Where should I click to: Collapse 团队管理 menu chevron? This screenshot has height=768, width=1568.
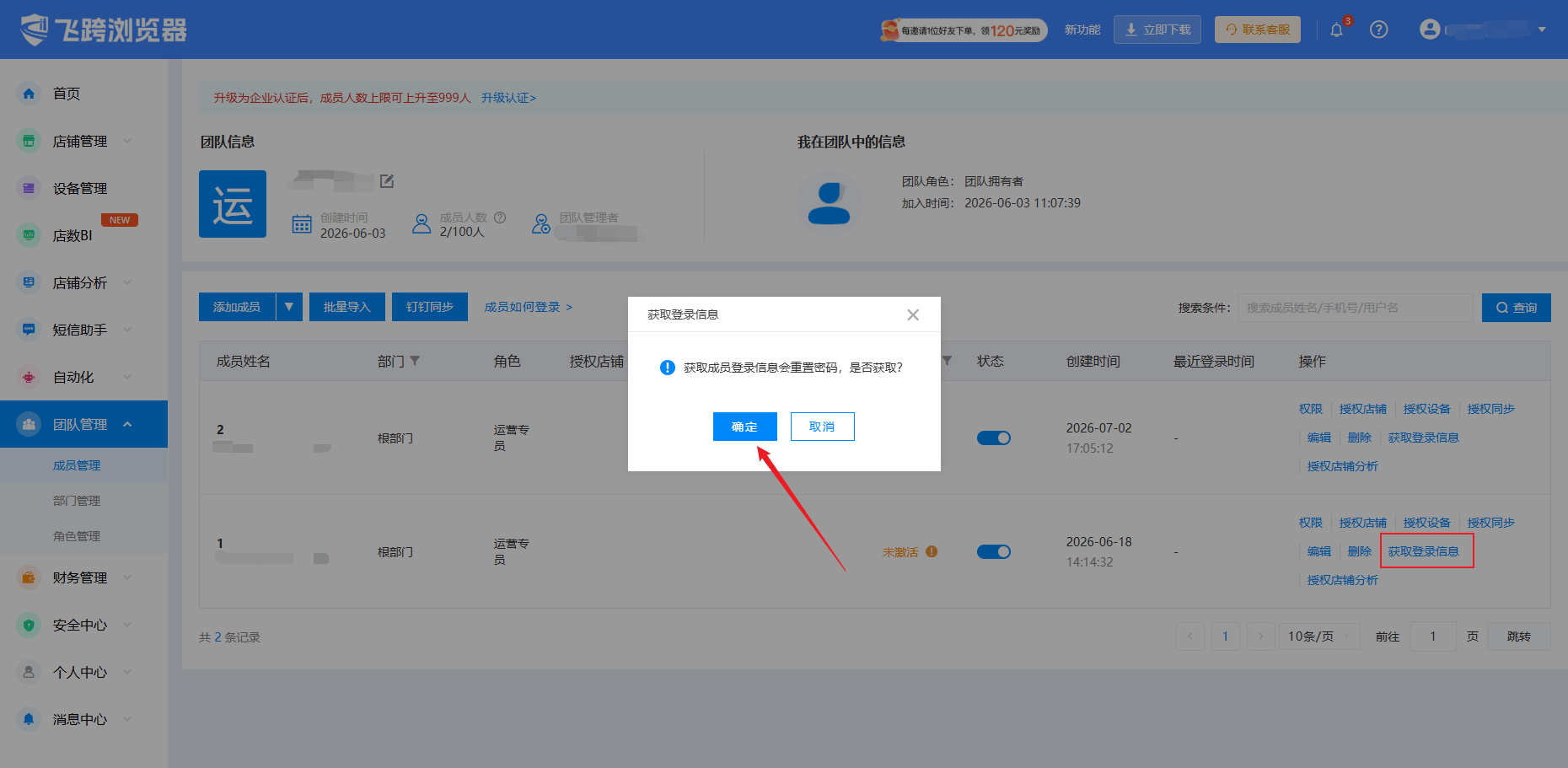point(127,424)
